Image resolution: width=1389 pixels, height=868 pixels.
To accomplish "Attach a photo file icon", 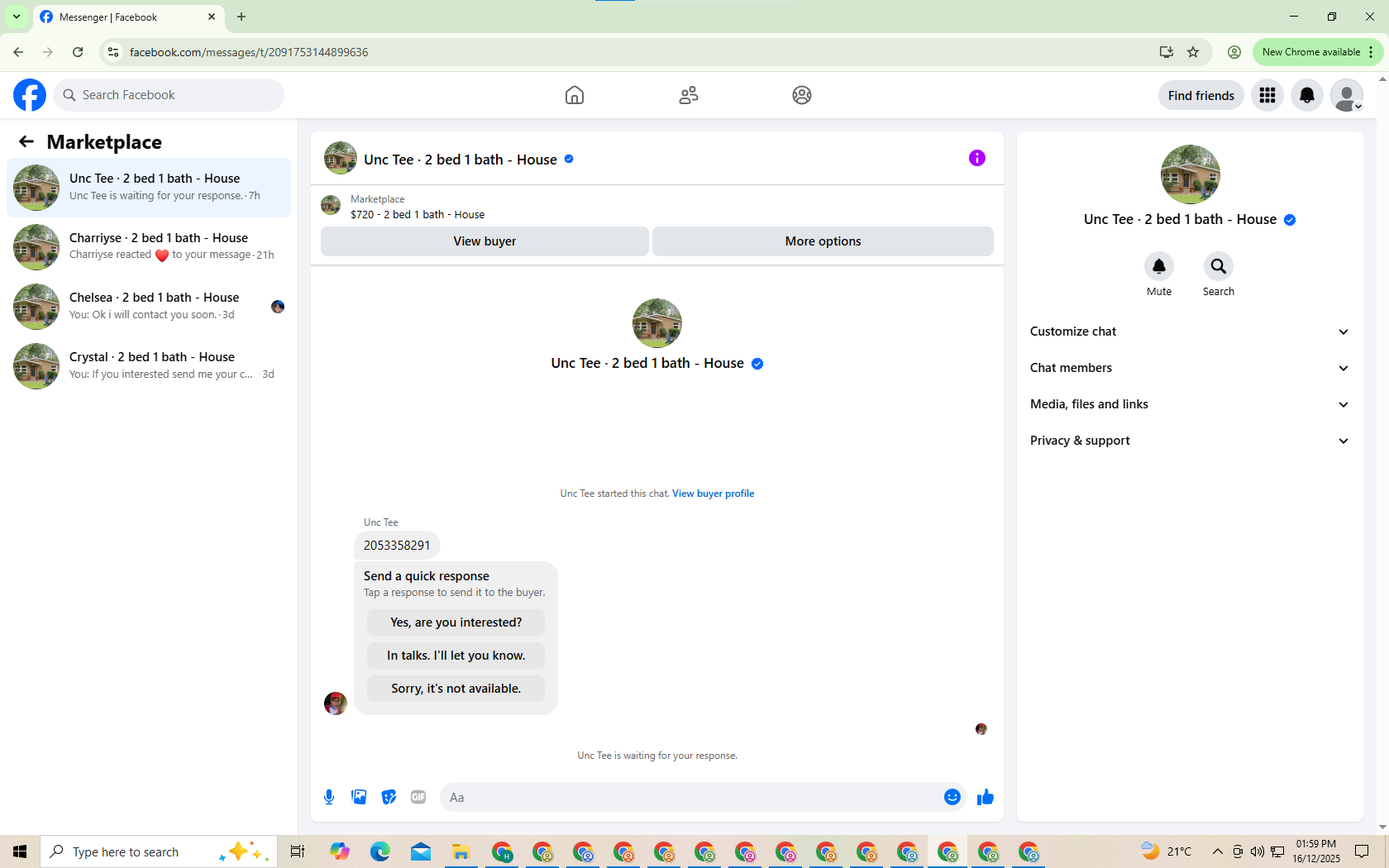I will coord(359,797).
